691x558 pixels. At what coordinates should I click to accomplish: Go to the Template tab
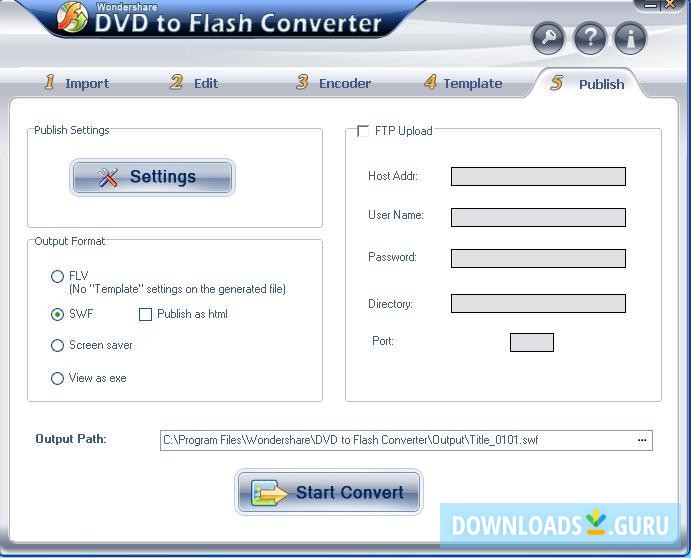(463, 83)
